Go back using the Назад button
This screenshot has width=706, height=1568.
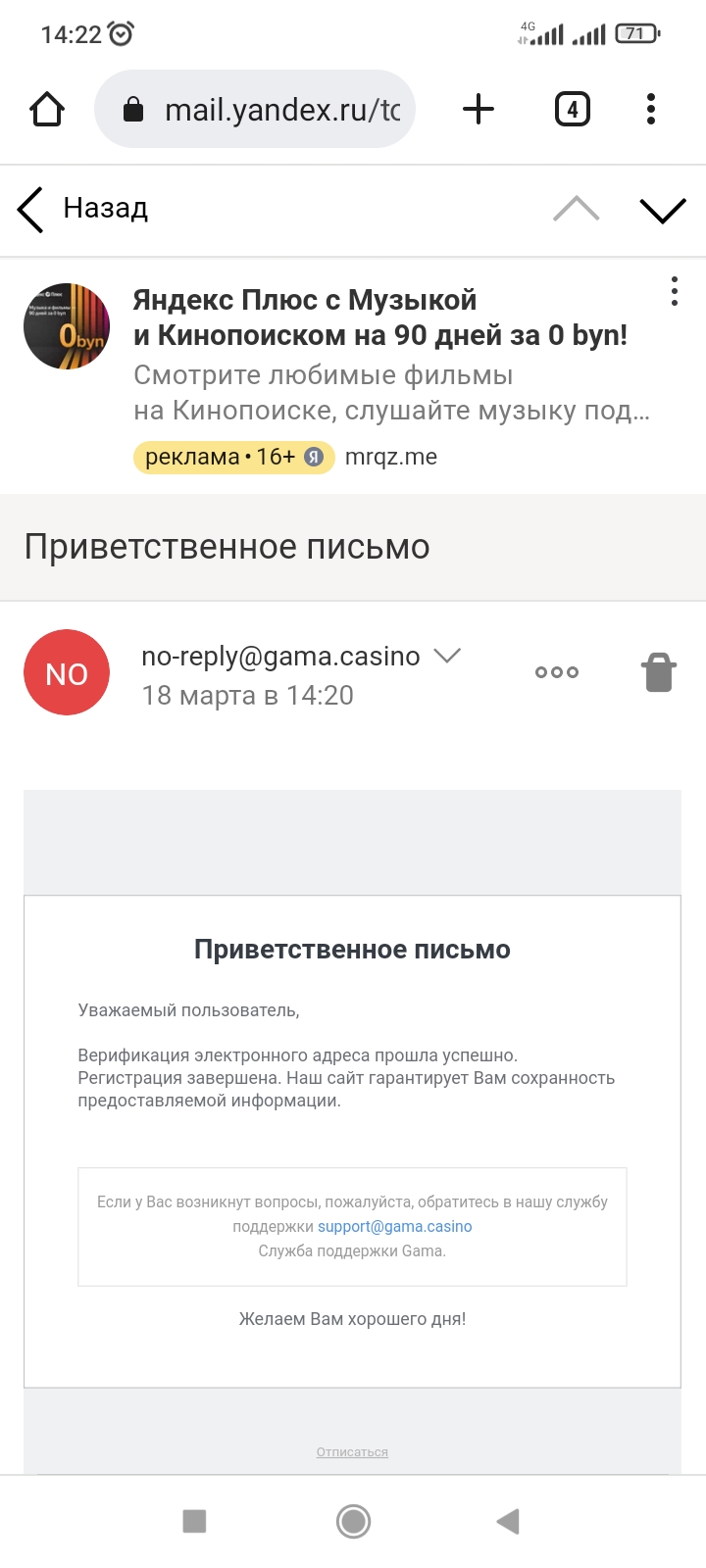click(84, 209)
